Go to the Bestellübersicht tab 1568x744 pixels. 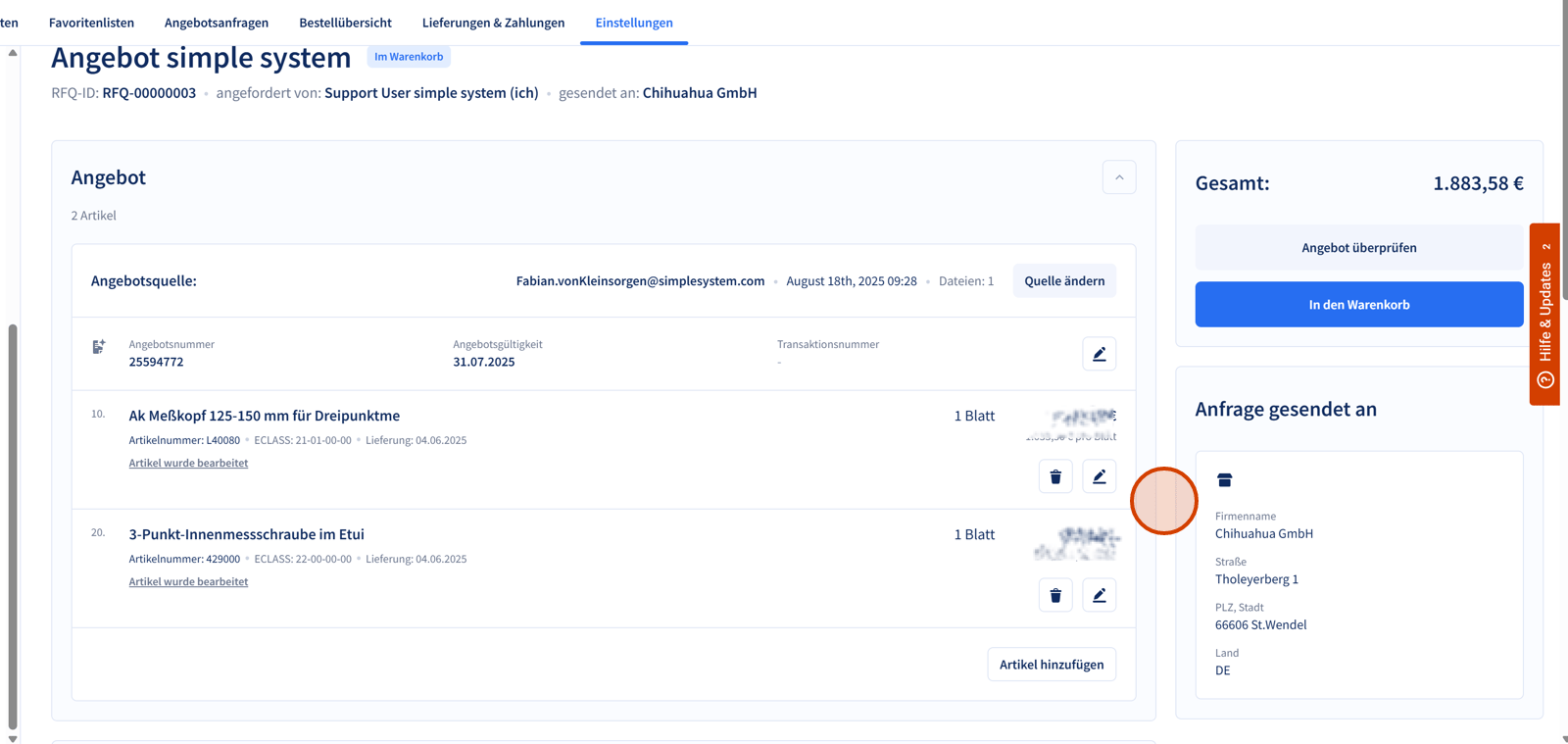pos(345,23)
